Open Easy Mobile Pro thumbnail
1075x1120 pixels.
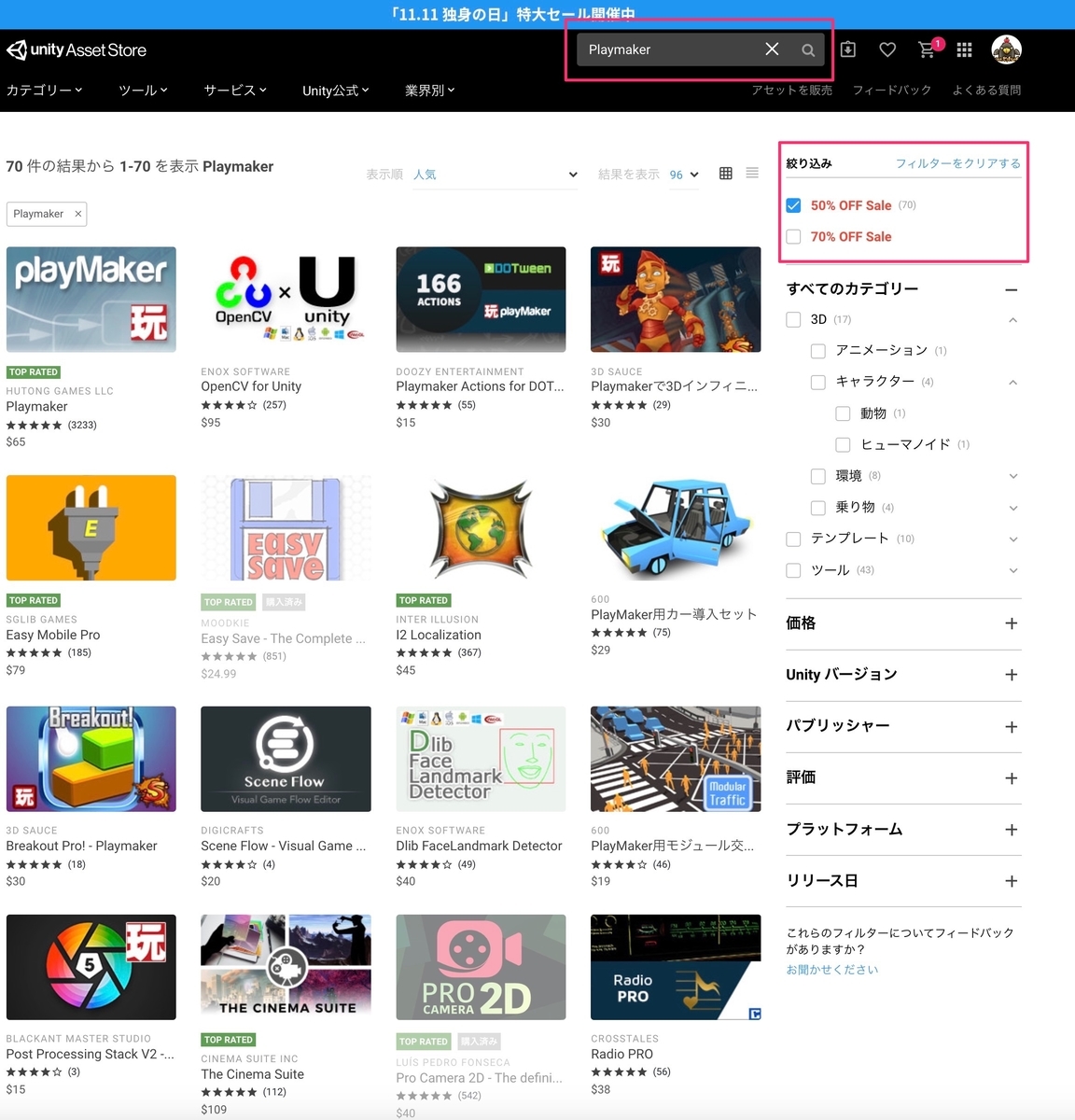point(91,528)
